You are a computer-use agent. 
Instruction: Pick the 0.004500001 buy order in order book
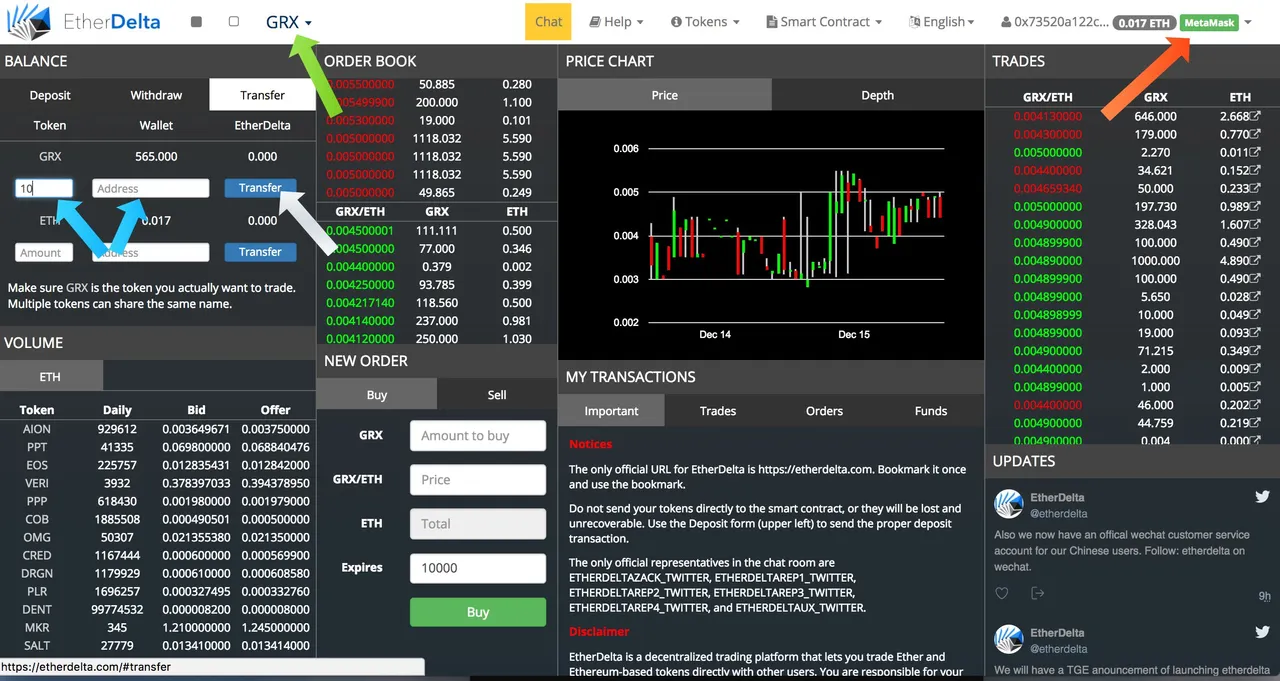[437, 230]
